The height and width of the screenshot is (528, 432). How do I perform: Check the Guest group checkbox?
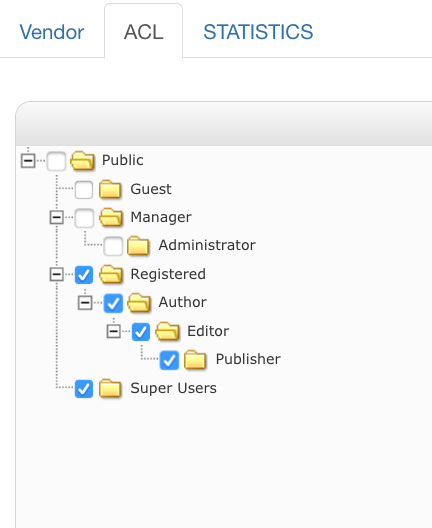coord(84,190)
